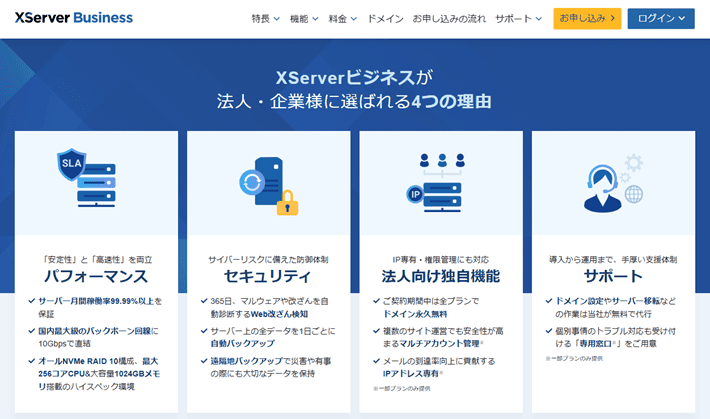Select the 法人向け独自機能 card heading
The height and width of the screenshot is (419, 710).
pos(441,276)
